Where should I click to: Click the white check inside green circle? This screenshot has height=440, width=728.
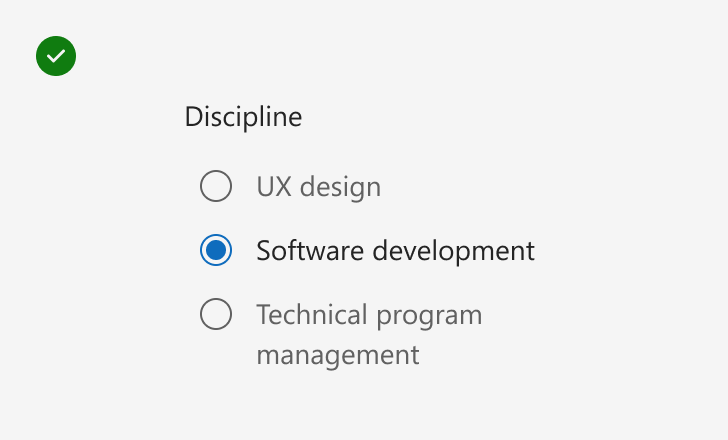(56, 56)
